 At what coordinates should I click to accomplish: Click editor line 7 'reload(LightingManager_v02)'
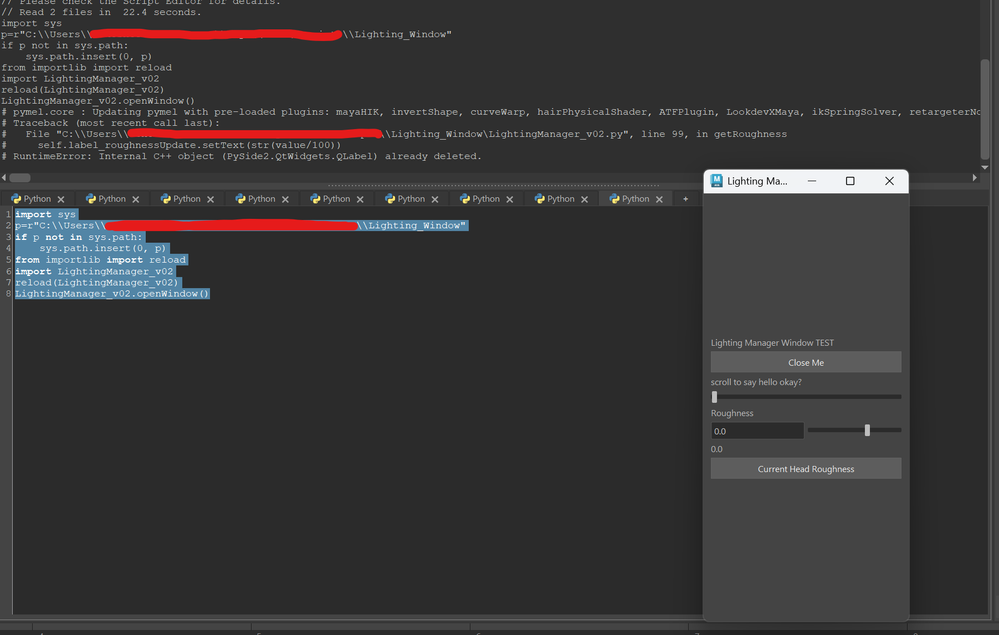pyautogui.click(x=97, y=283)
